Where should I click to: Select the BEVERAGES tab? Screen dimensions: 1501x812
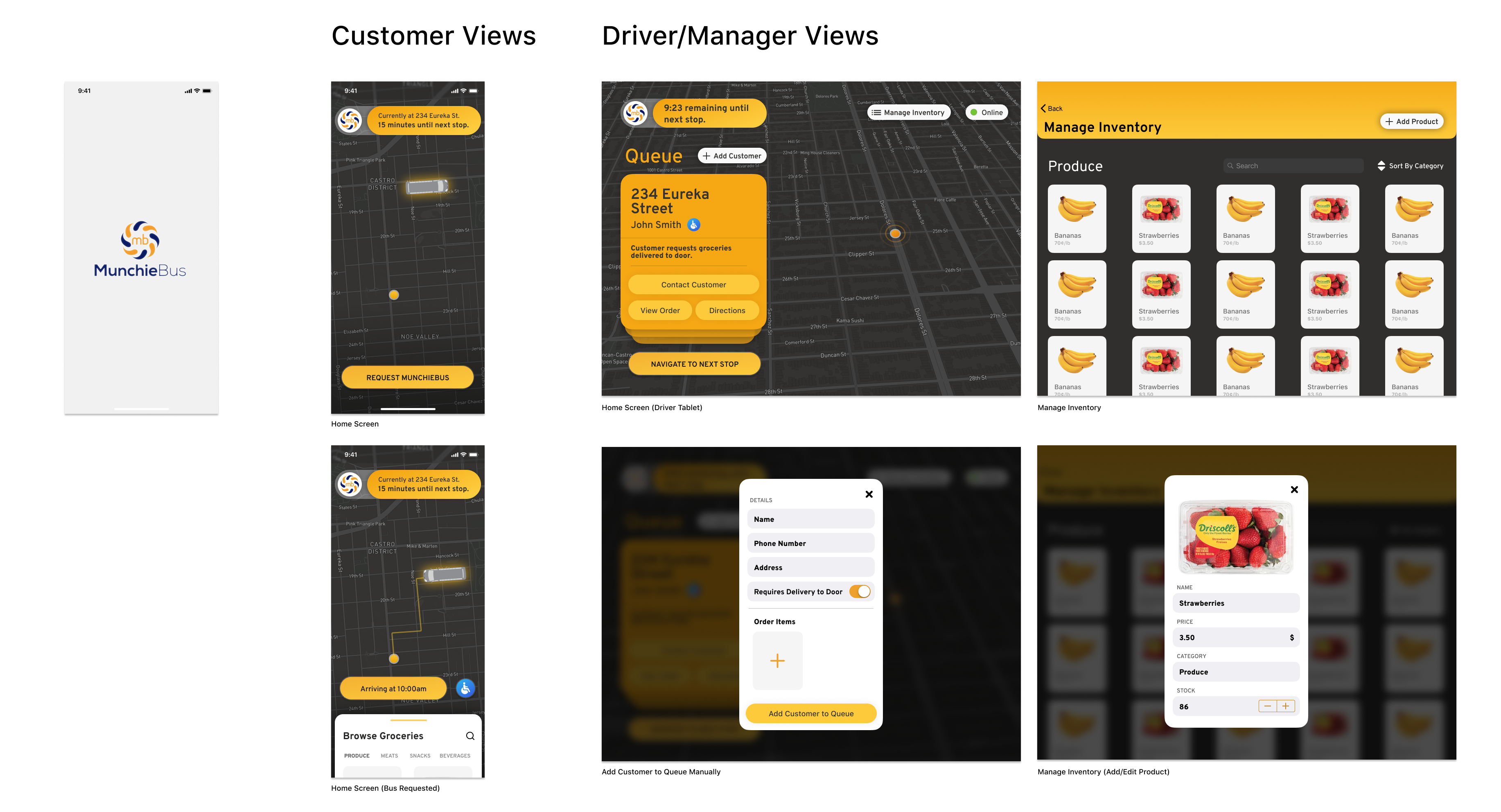[x=455, y=756]
